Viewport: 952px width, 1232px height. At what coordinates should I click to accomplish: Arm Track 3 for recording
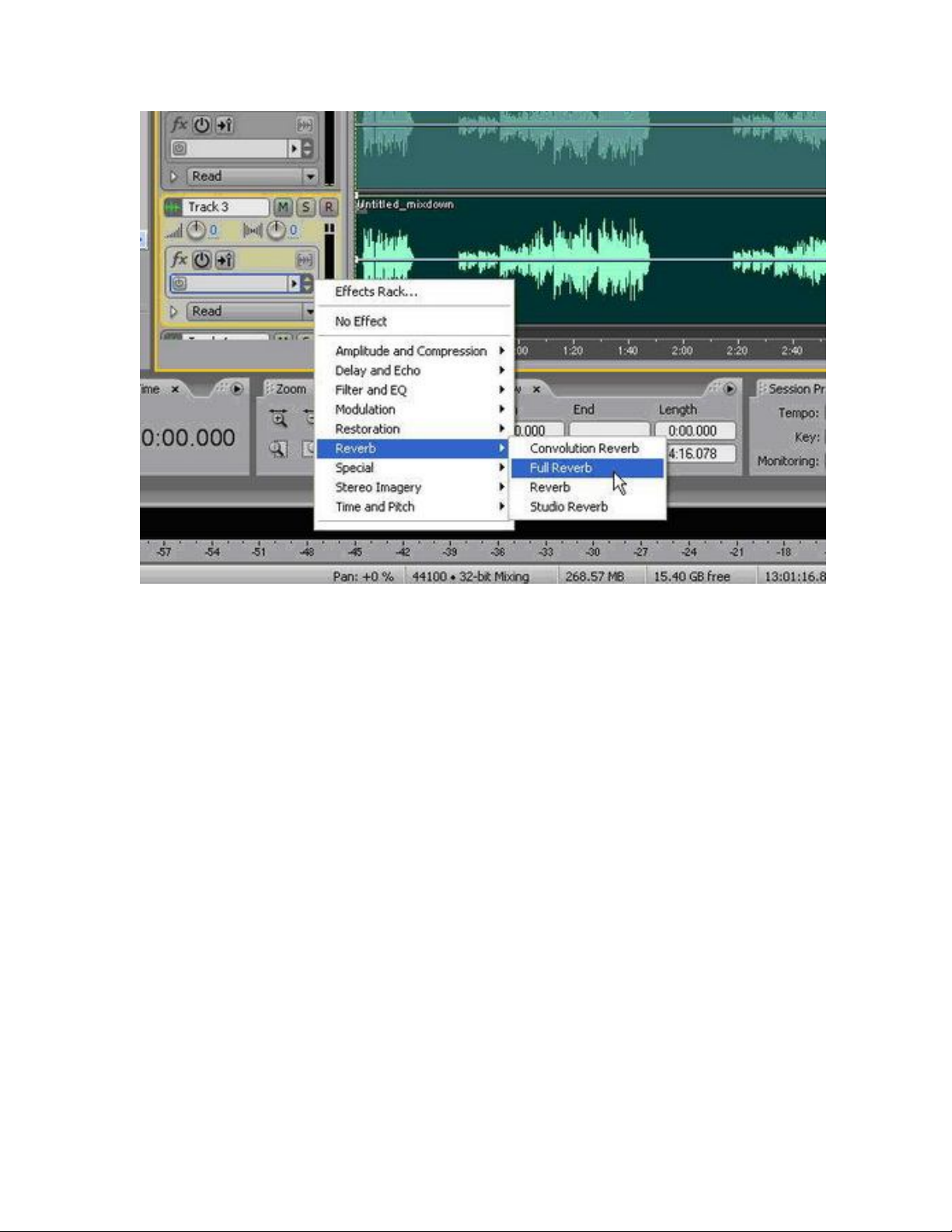pos(329,208)
